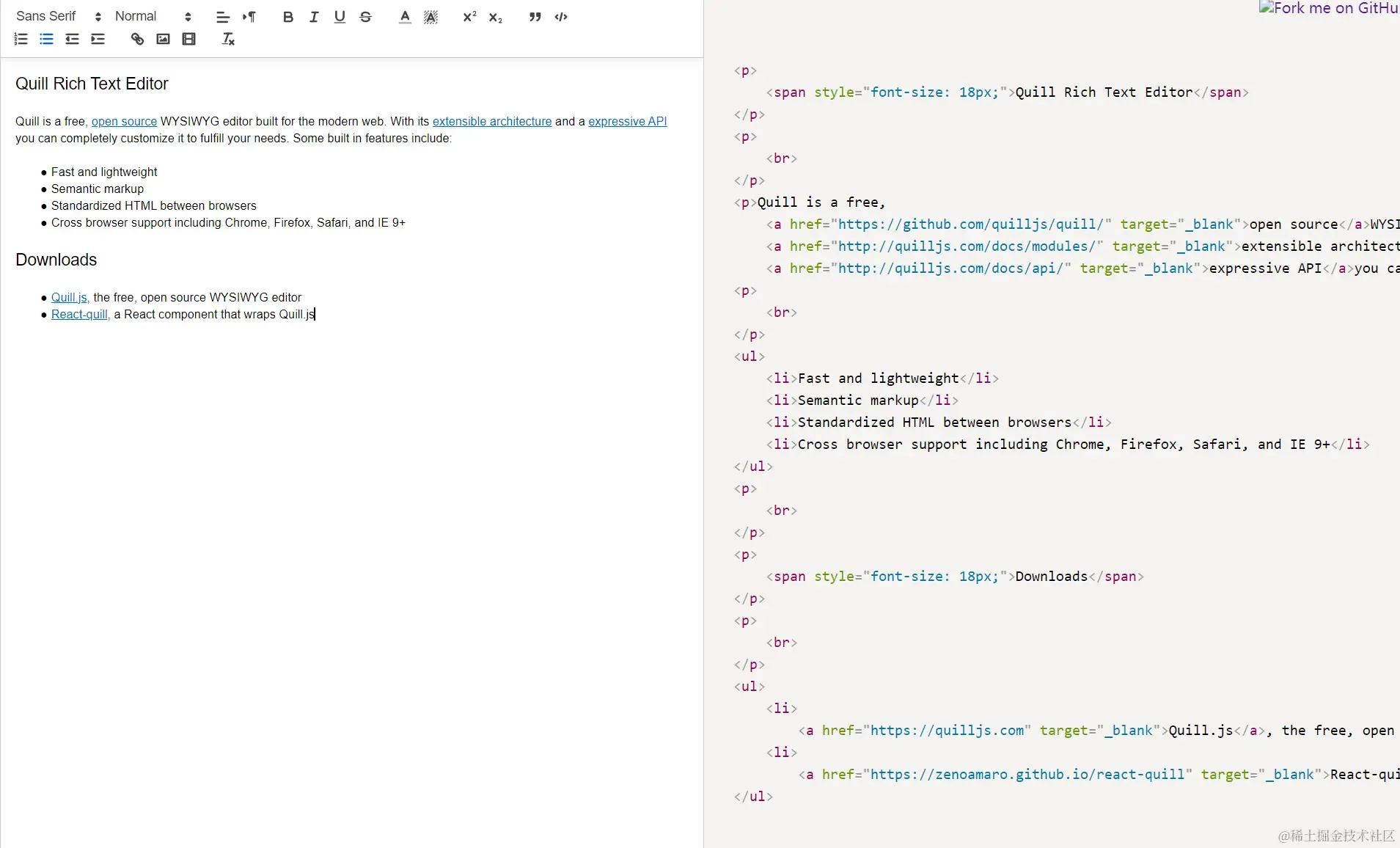Apply ordered numbered list
The width and height of the screenshot is (1400, 848).
21,39
